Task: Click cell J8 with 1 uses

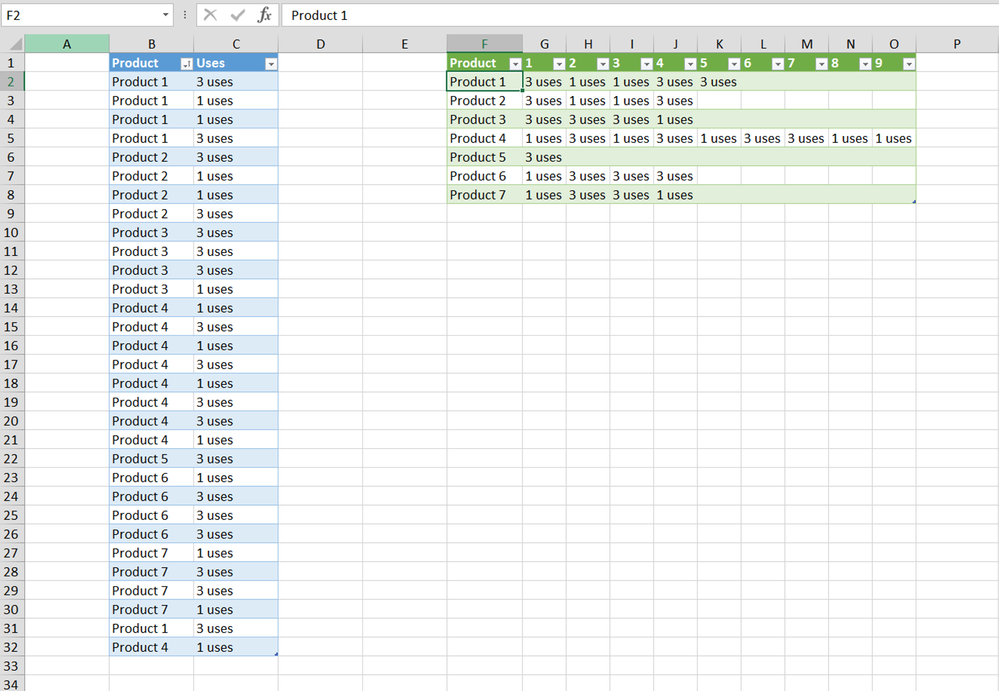Action: tap(675, 195)
